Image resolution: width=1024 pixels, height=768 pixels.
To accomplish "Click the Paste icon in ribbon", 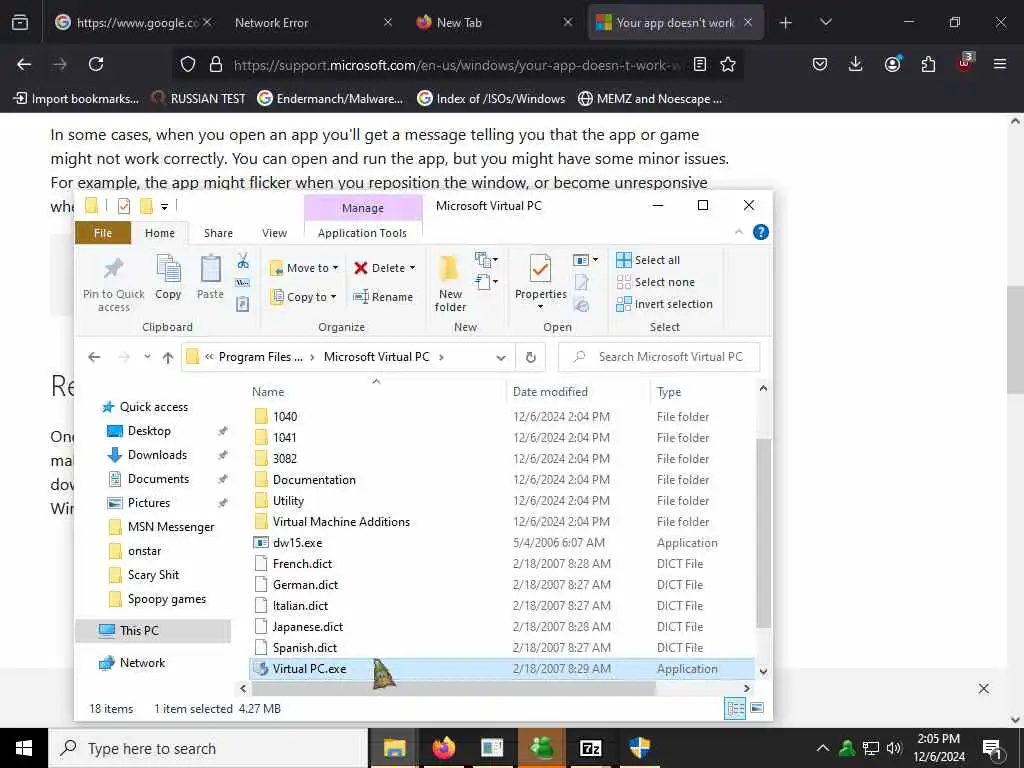I will click(x=210, y=268).
